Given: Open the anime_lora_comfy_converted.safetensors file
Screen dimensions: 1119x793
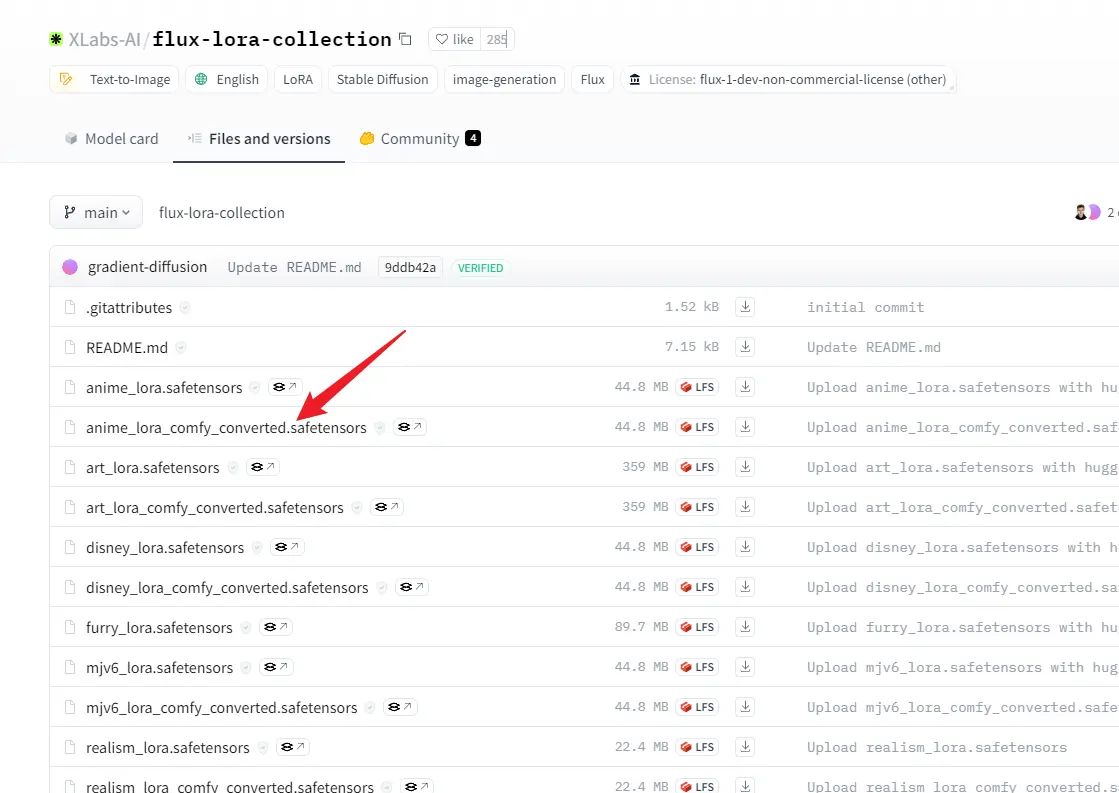Looking at the screenshot, I should coord(226,427).
